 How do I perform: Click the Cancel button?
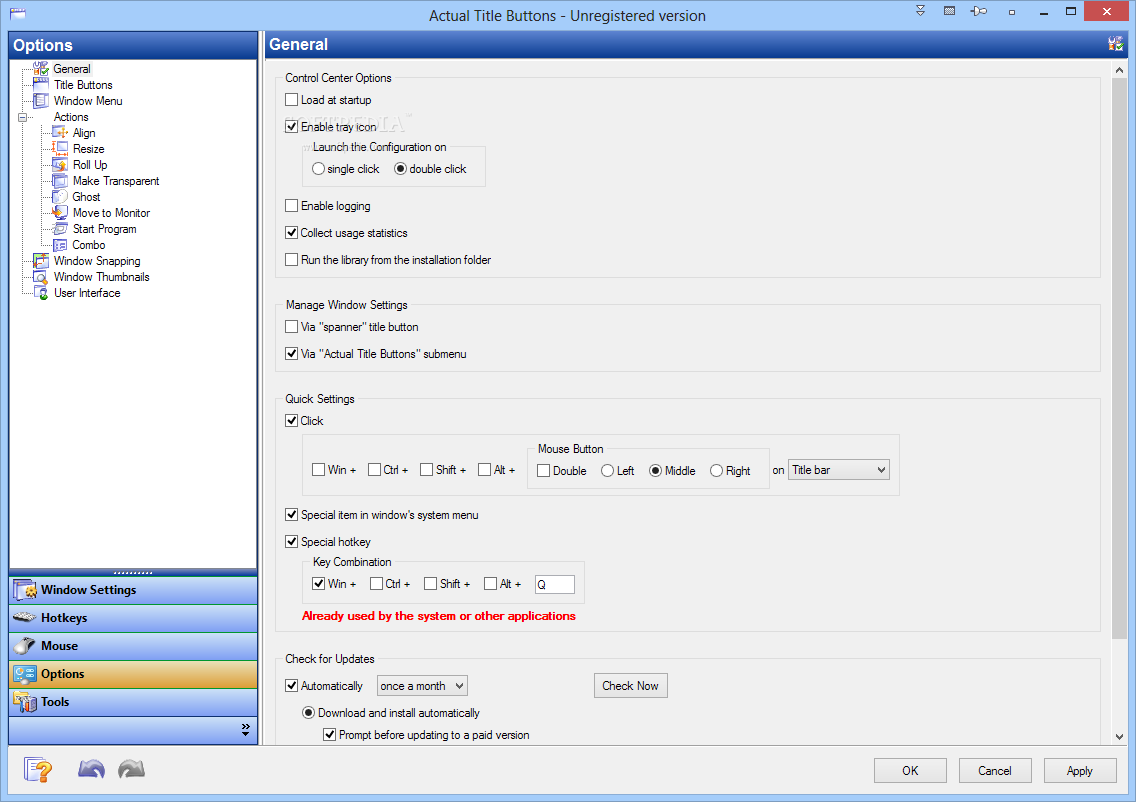[995, 771]
